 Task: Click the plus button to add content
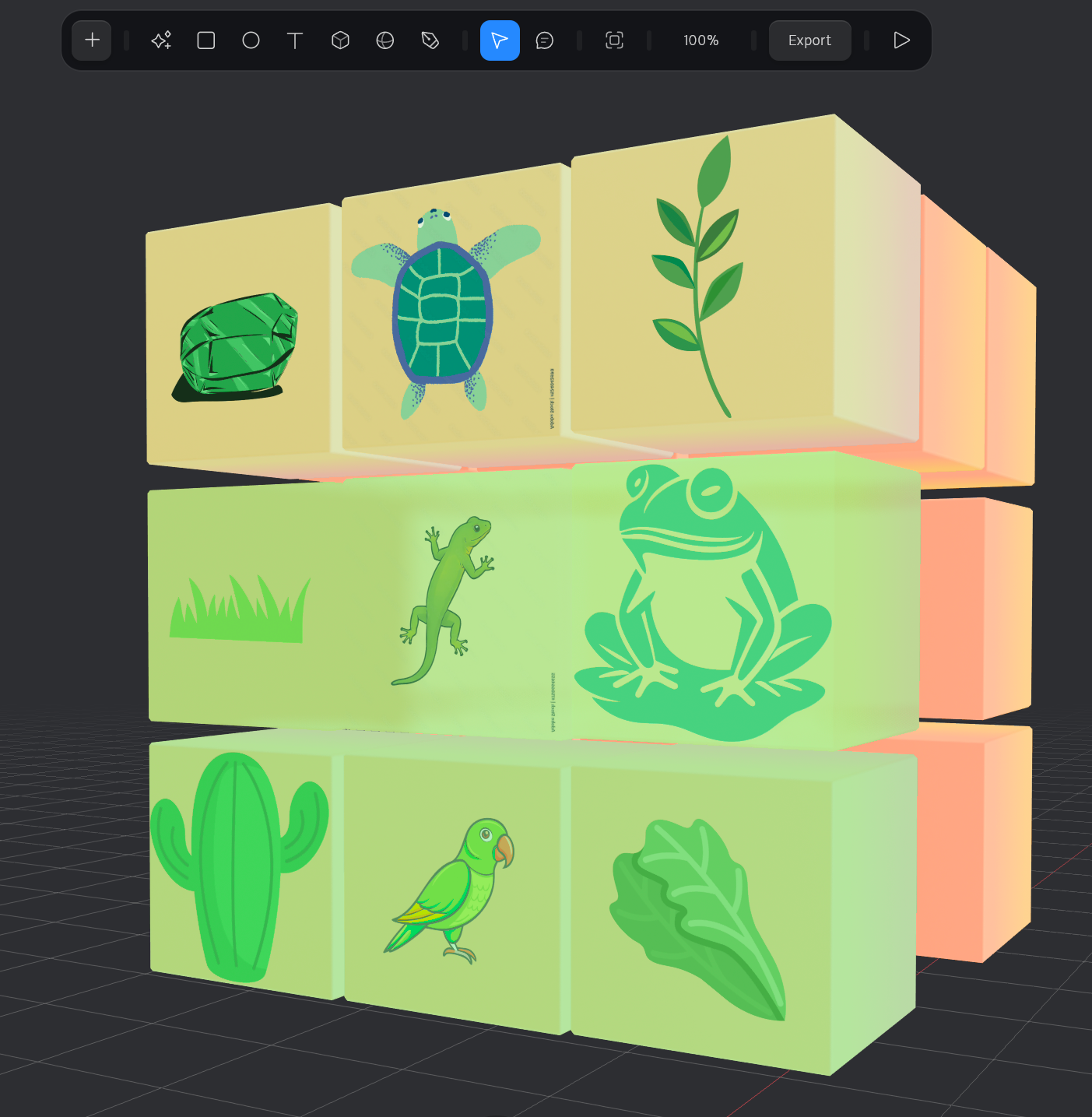(x=91, y=40)
